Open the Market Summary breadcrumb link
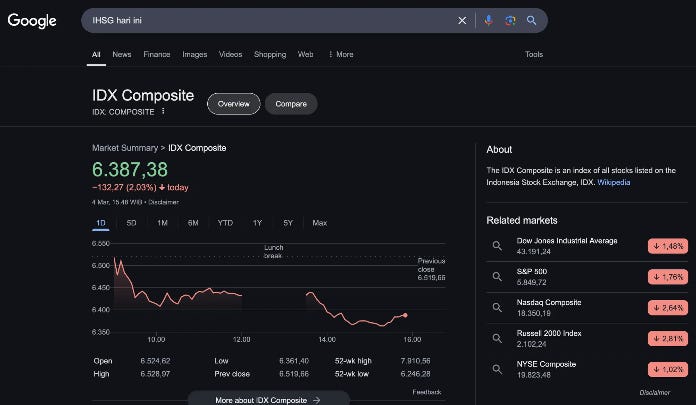Image resolution: width=696 pixels, height=405 pixels. pos(125,148)
